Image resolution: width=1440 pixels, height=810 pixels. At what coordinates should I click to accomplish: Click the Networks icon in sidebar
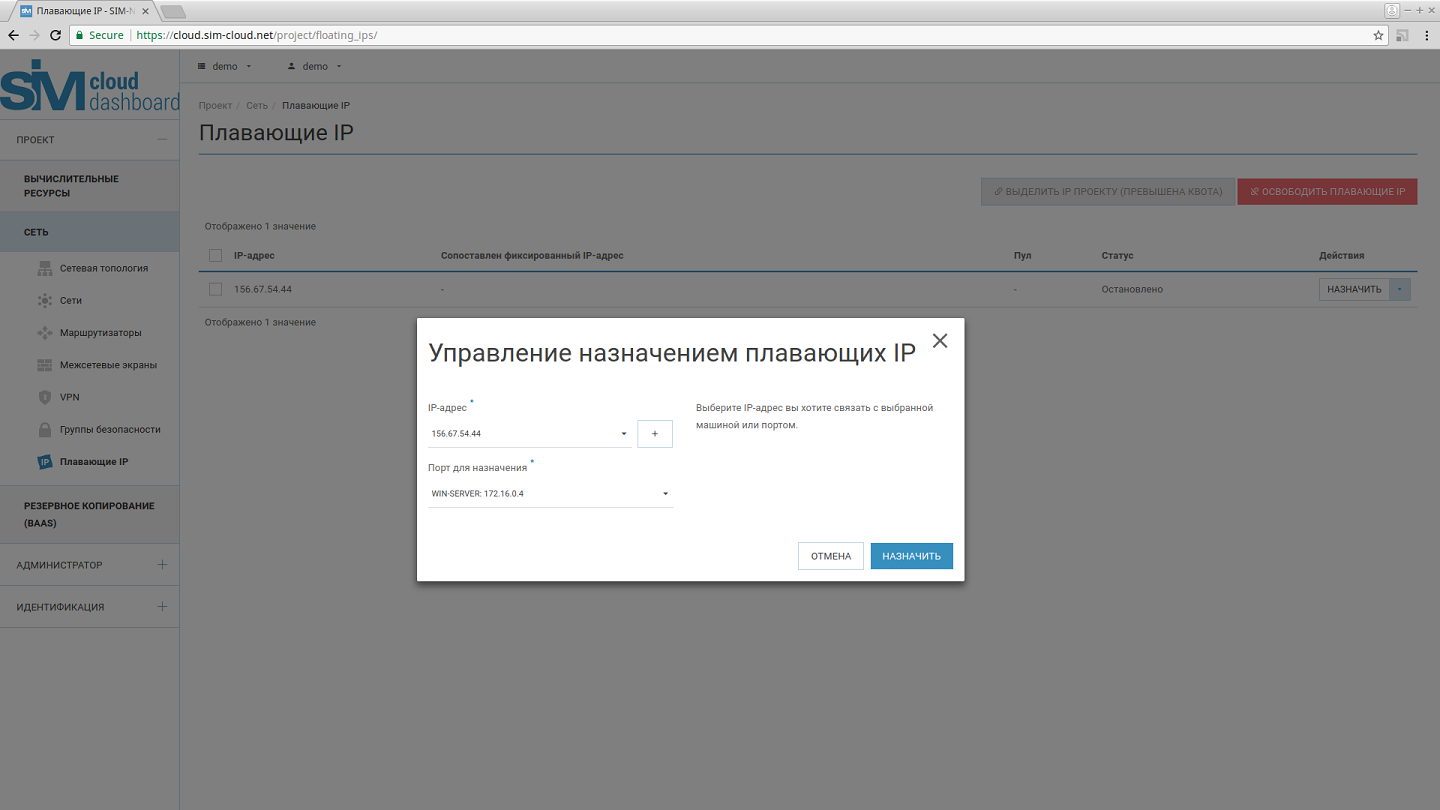pos(44,300)
